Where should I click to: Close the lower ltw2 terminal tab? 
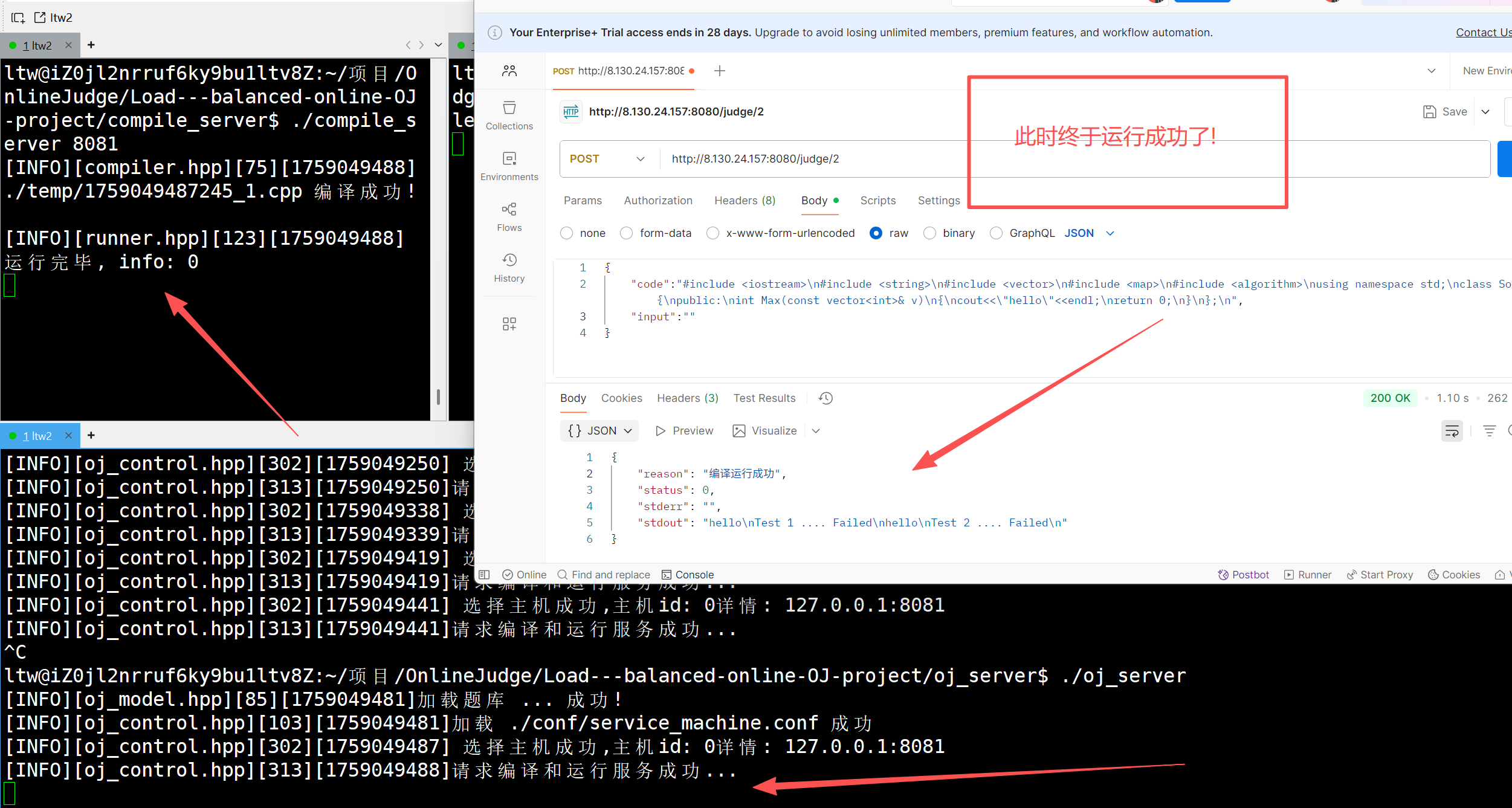(x=68, y=435)
